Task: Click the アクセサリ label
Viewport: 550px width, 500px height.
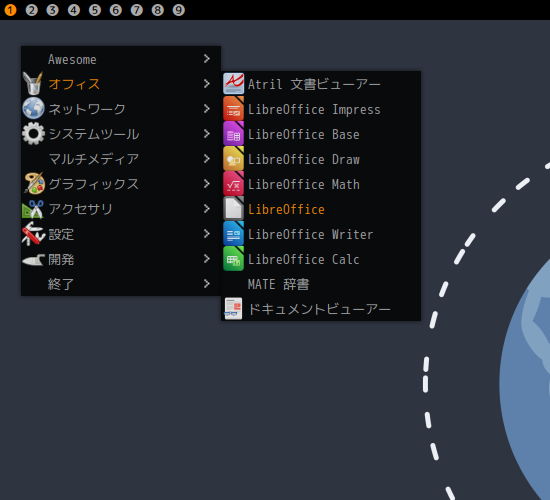Action: pos(81,209)
